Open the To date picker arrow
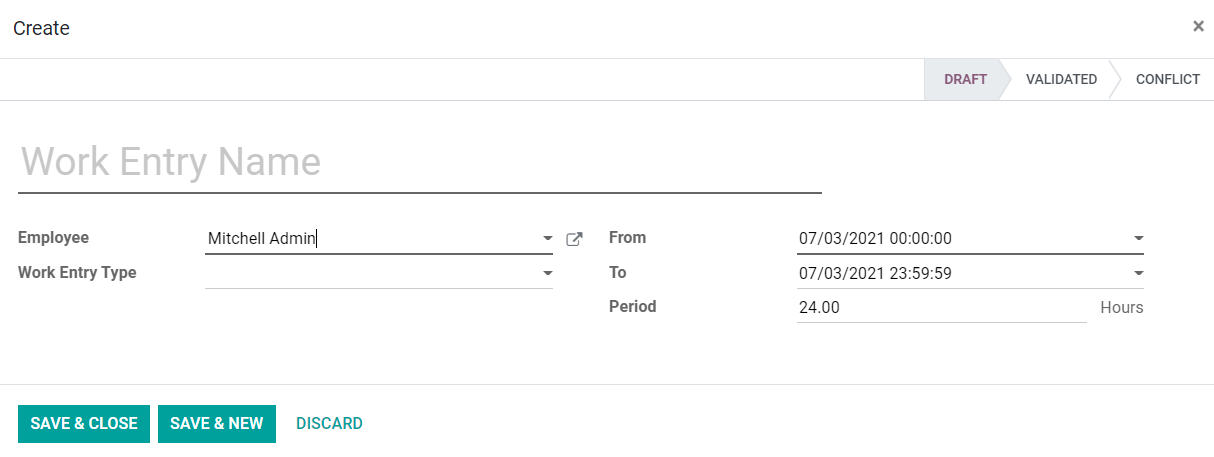This screenshot has width=1214, height=457. click(x=1138, y=273)
